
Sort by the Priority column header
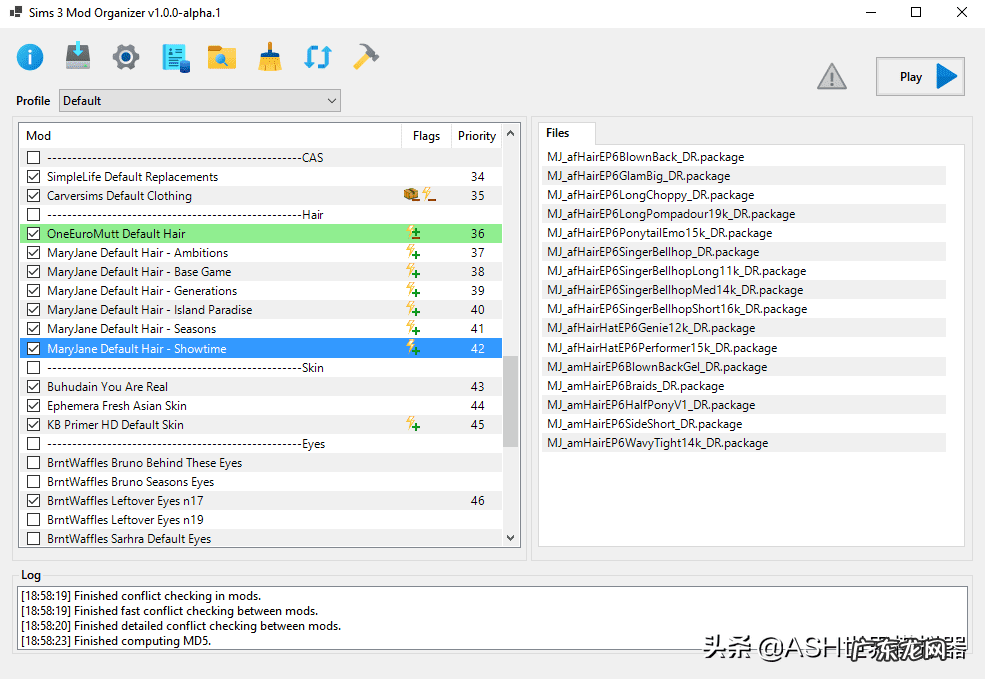(x=476, y=136)
